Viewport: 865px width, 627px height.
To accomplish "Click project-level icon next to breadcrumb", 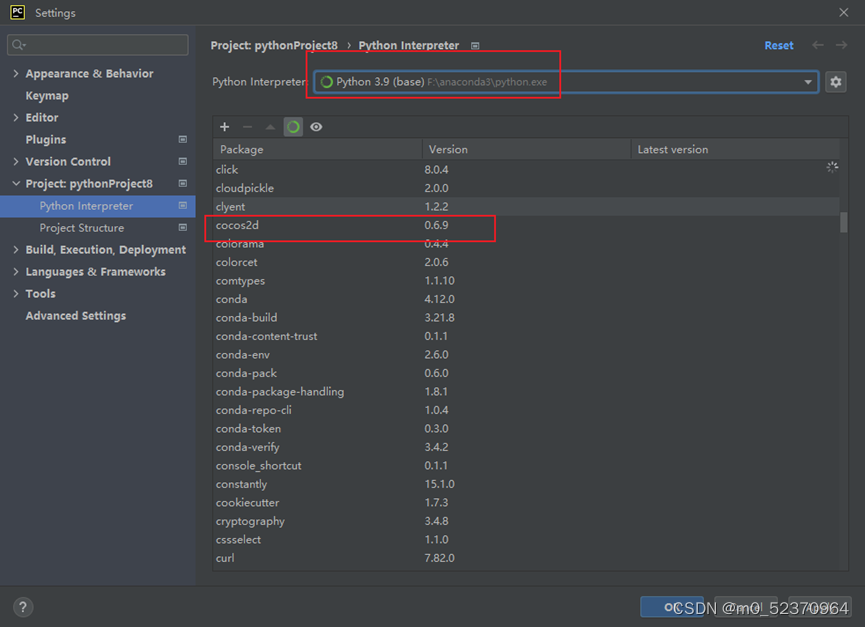I will (475, 46).
